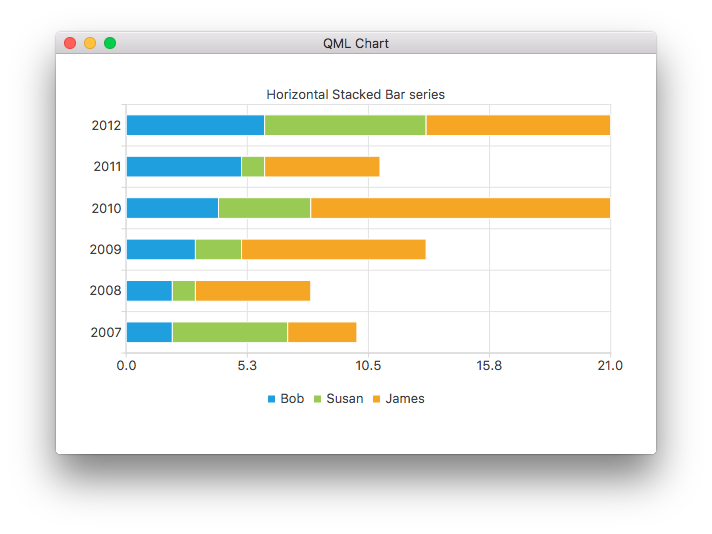Viewport: 712px width, 534px height.
Task: Click Bob's blue bar segment for 2012
Action: [x=195, y=125]
